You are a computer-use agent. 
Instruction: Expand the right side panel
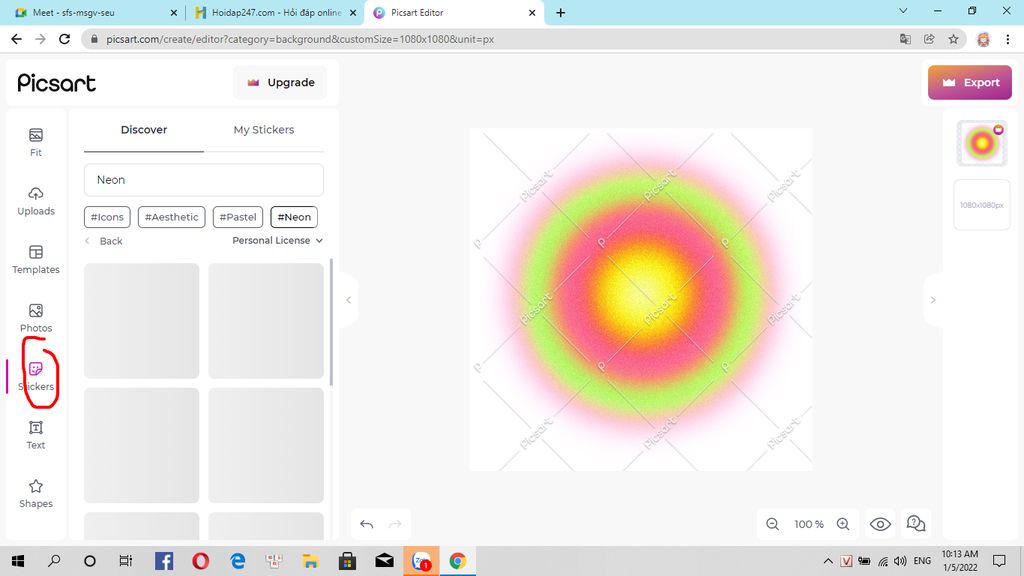933,300
